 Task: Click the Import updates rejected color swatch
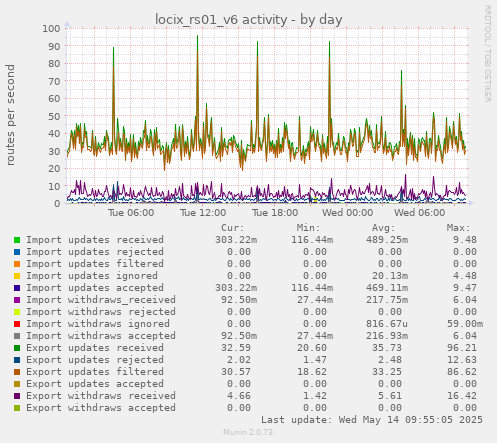pyautogui.click(x=17, y=252)
